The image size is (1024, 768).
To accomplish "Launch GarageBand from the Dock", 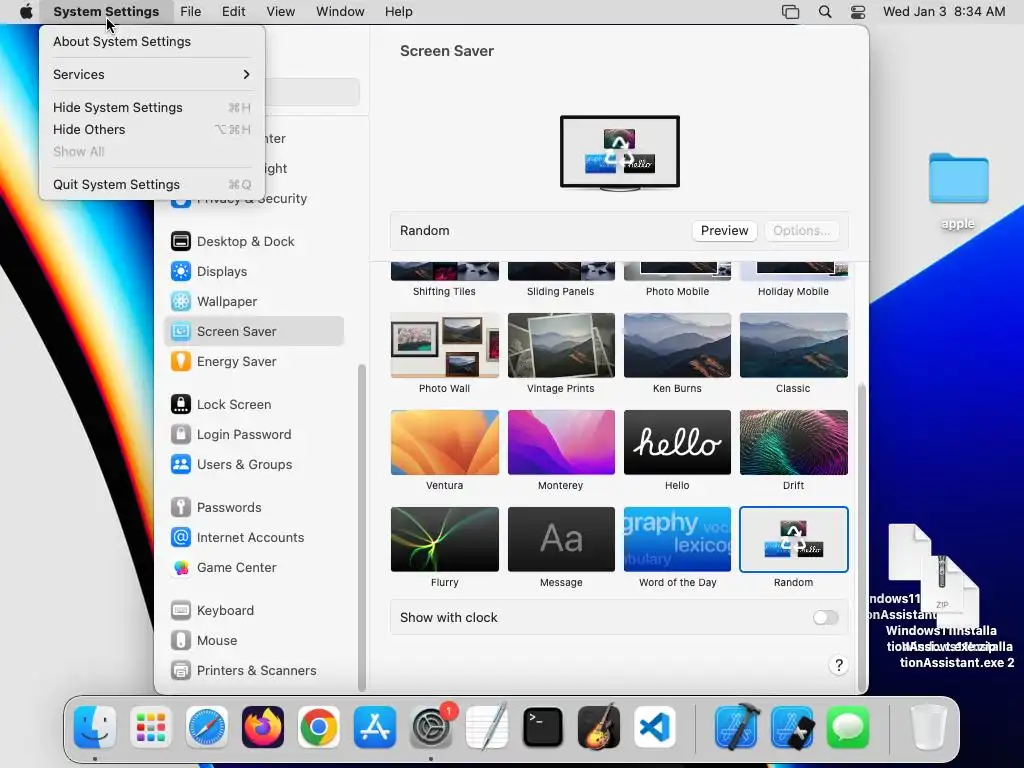I will click(599, 727).
